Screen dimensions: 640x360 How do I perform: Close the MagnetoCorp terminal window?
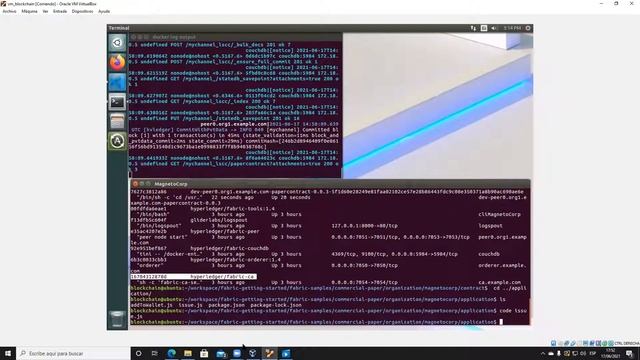[x=135, y=184]
